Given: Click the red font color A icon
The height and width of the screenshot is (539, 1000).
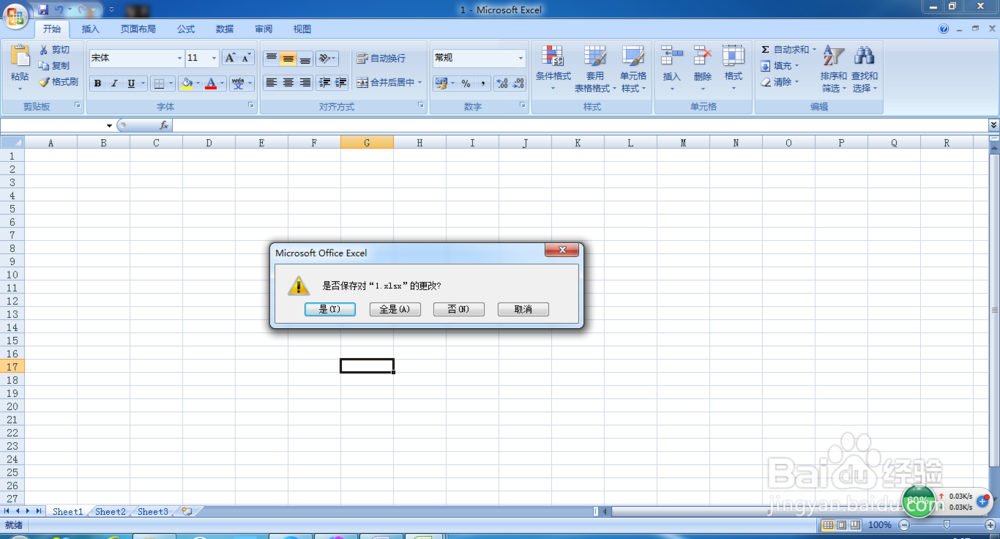Looking at the screenshot, I should 211,84.
